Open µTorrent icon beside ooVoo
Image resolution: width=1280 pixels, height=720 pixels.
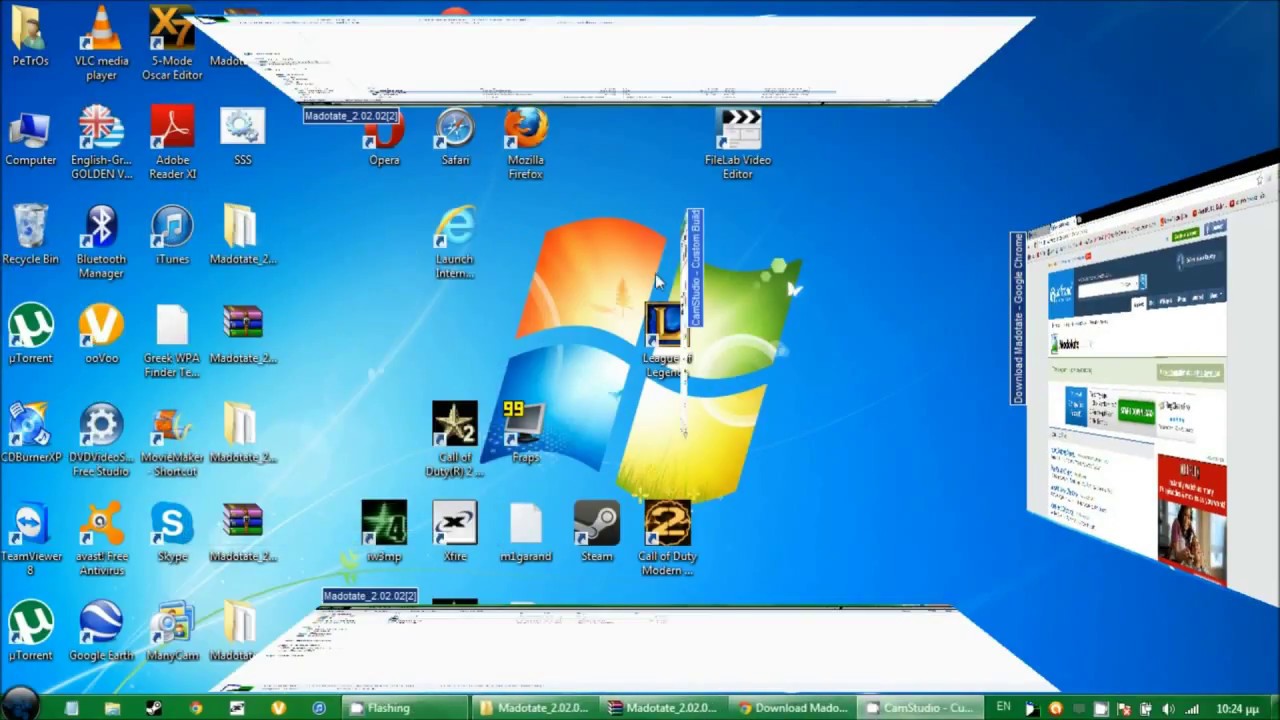(30, 334)
